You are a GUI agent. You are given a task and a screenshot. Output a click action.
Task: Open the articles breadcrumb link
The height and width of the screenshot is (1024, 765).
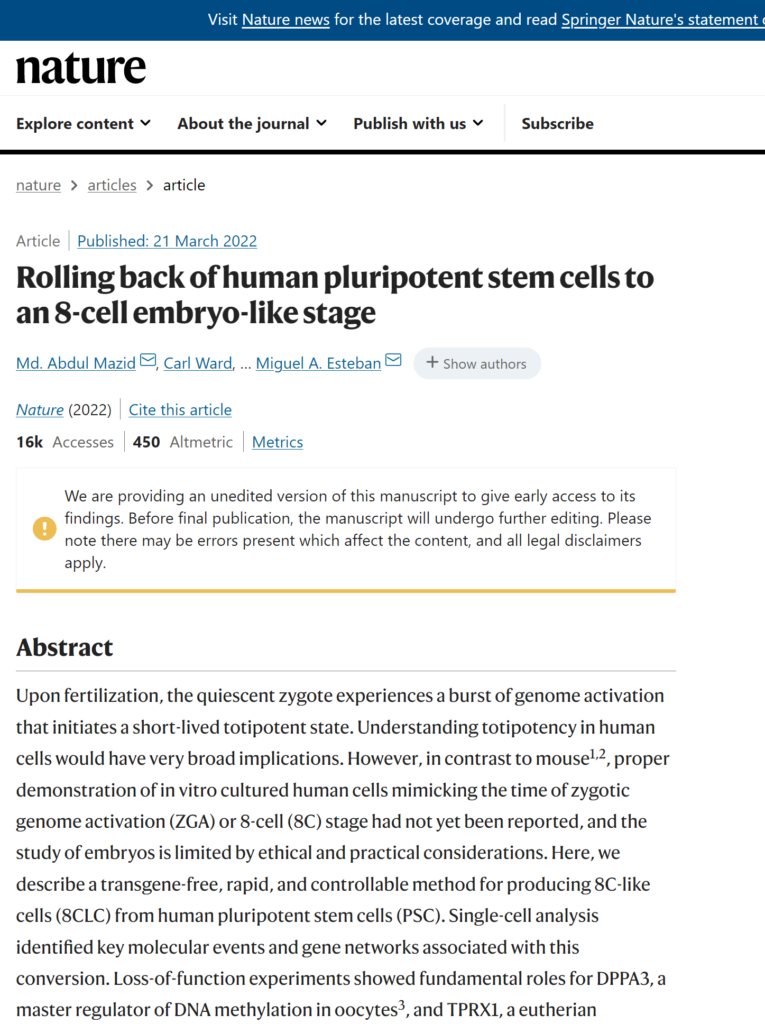coord(112,185)
